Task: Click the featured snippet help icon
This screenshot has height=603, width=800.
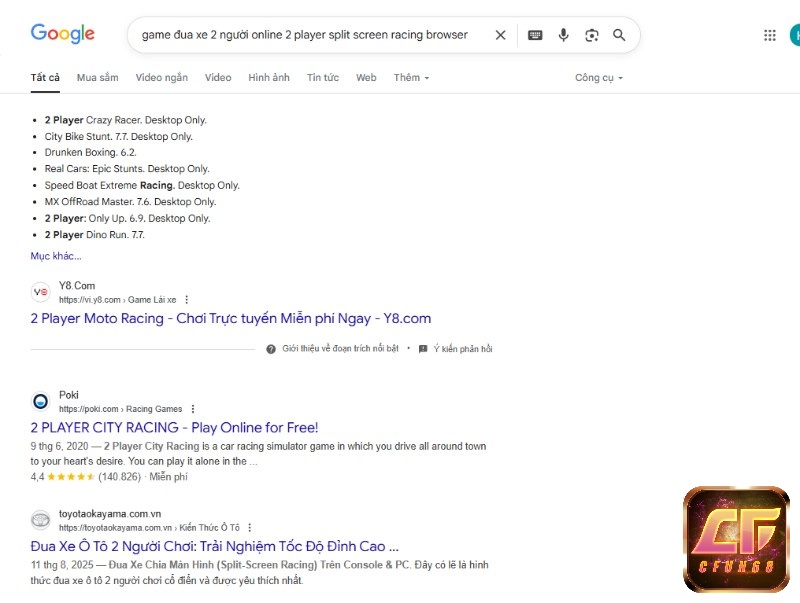Action: click(x=271, y=349)
